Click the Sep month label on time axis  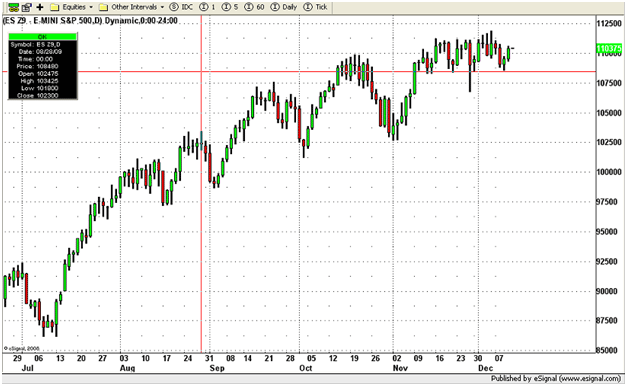217,368
